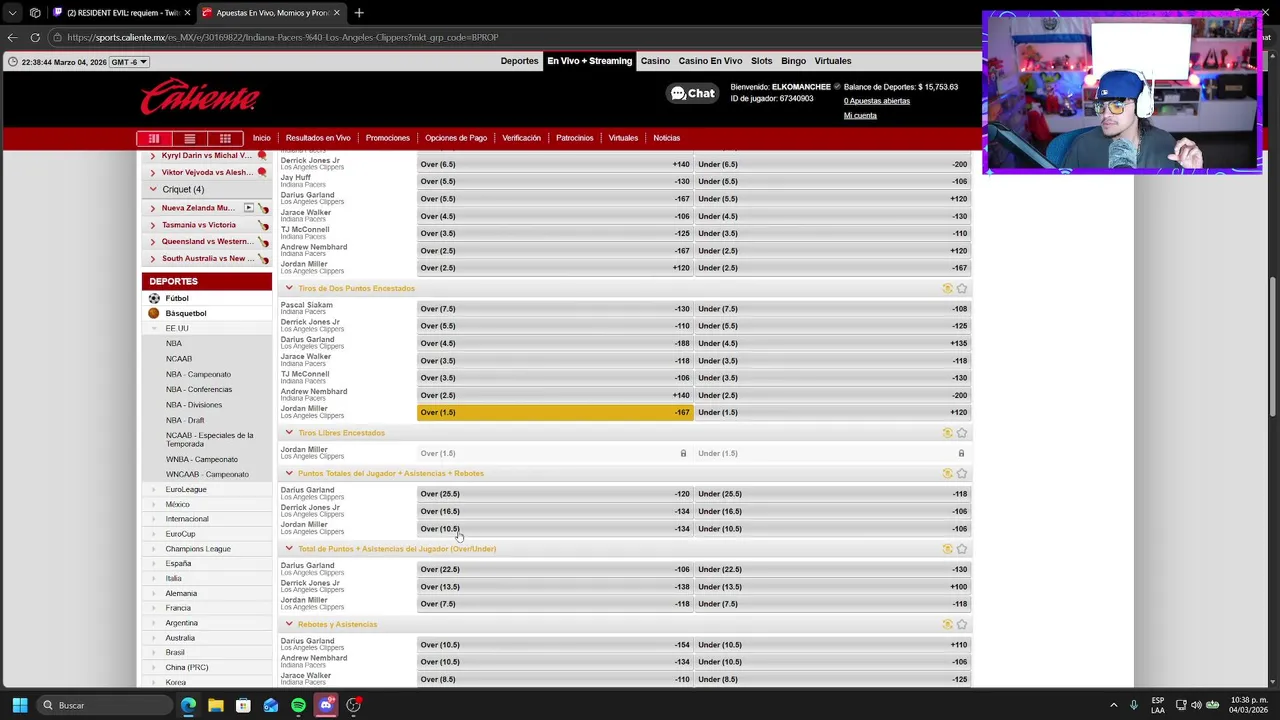Open En Vivo + Streaming tab
Viewport: 1280px width, 720px height.
coord(589,61)
